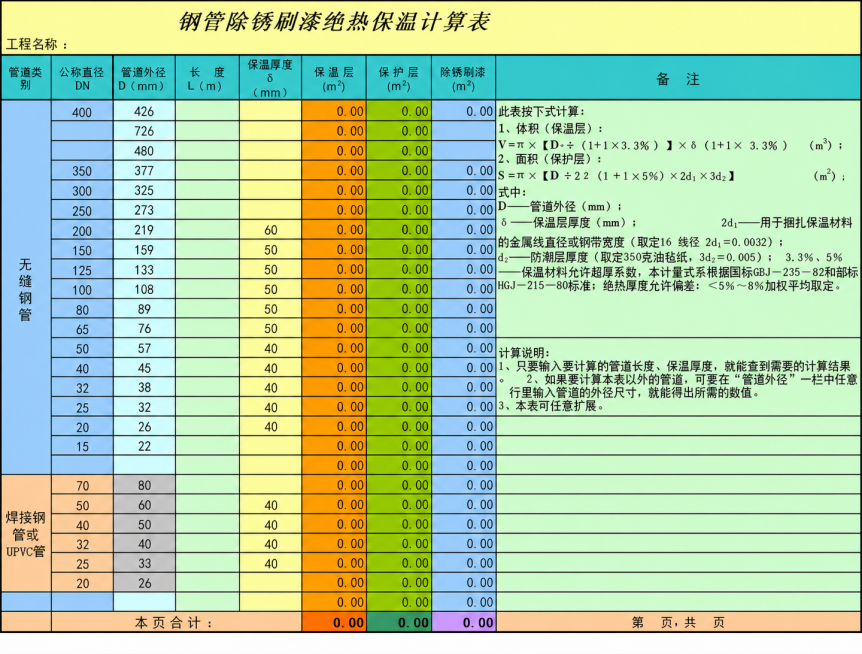
Task: Select the DN 350 cell
Action: point(82,171)
